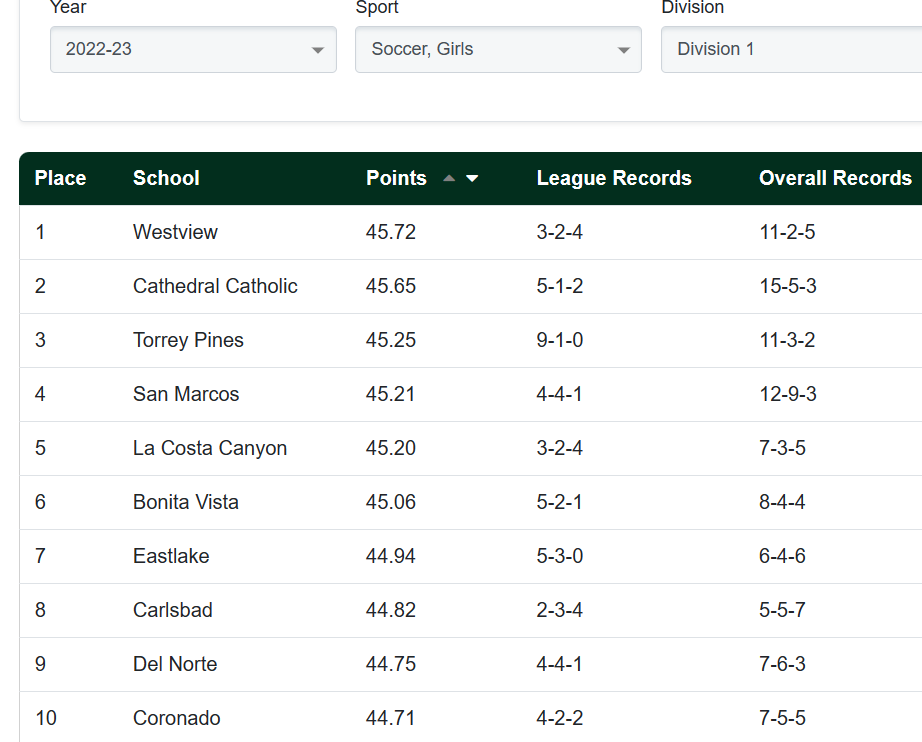
Task: Click the Points column header label
Action: [x=396, y=178]
